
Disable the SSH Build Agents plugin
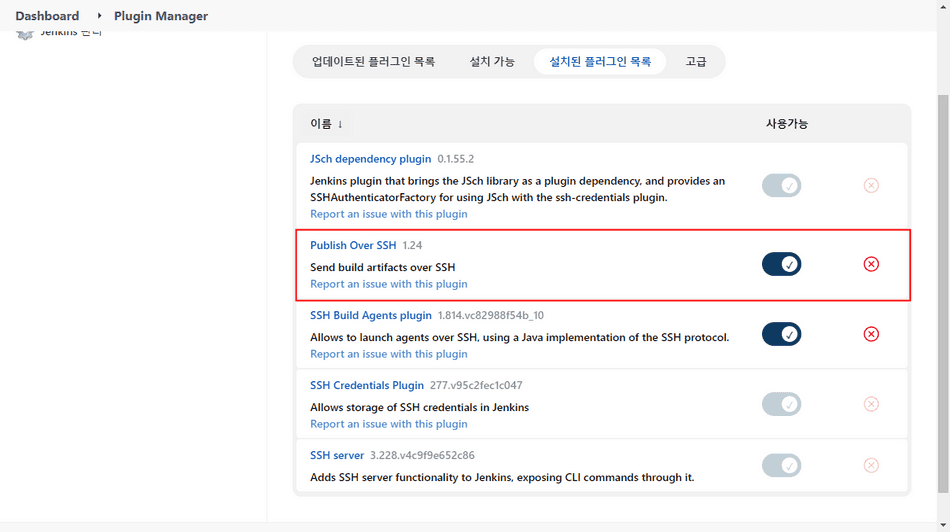point(781,334)
